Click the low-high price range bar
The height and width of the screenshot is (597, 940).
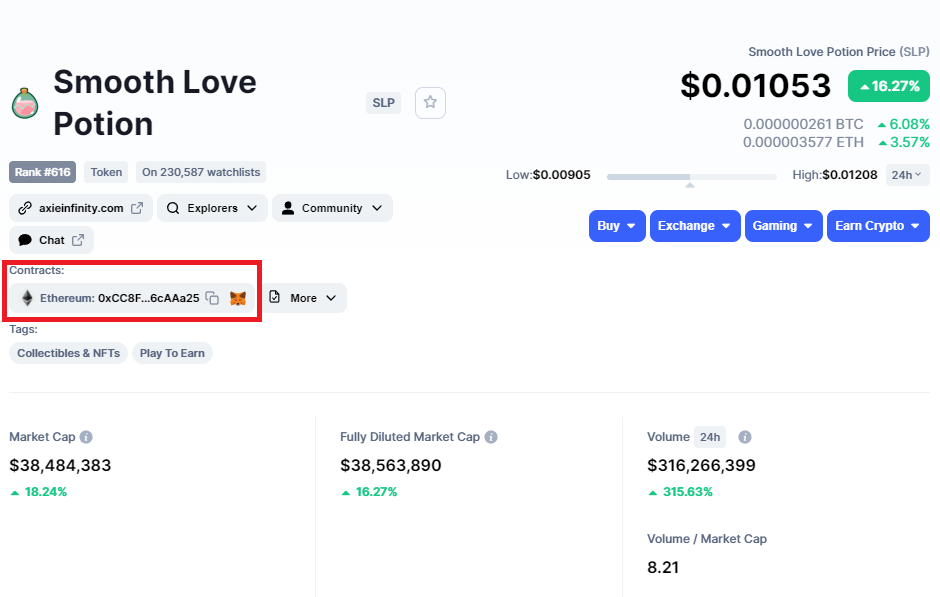click(691, 177)
